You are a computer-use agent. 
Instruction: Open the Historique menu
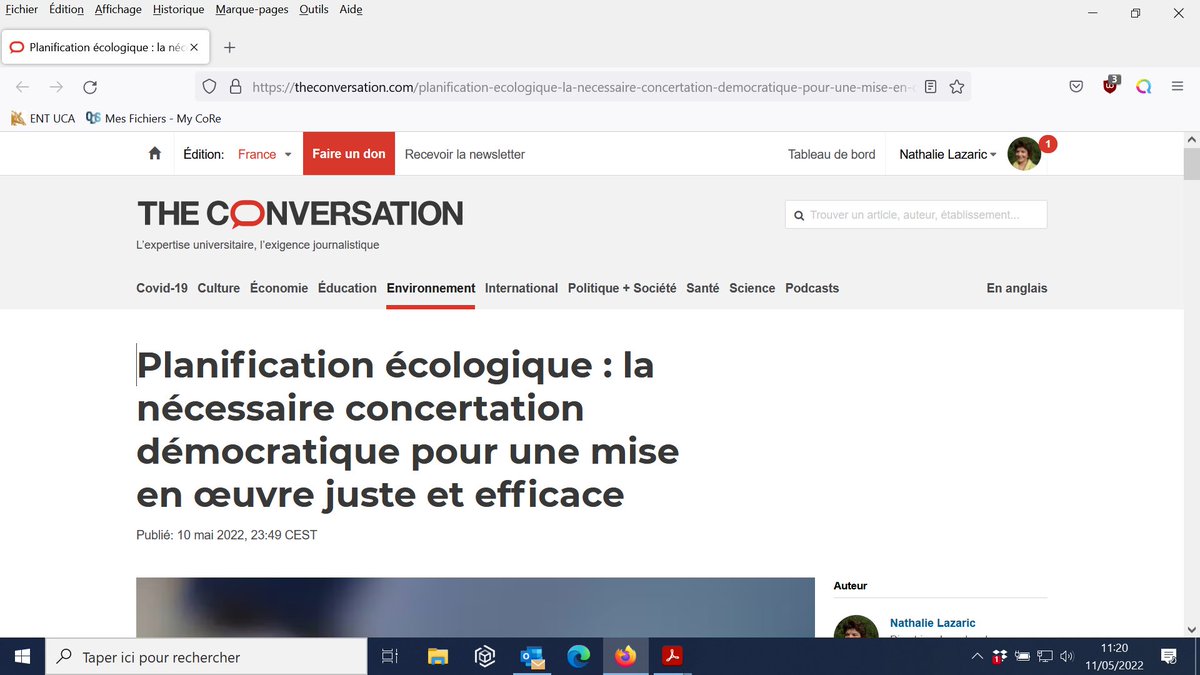(x=178, y=9)
